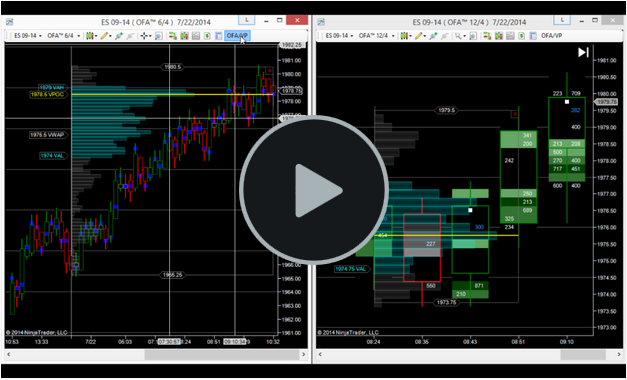This screenshot has height=380, width=627.
Task: Click the green dollar sheet icon in right toolbar
Action: [521, 36]
